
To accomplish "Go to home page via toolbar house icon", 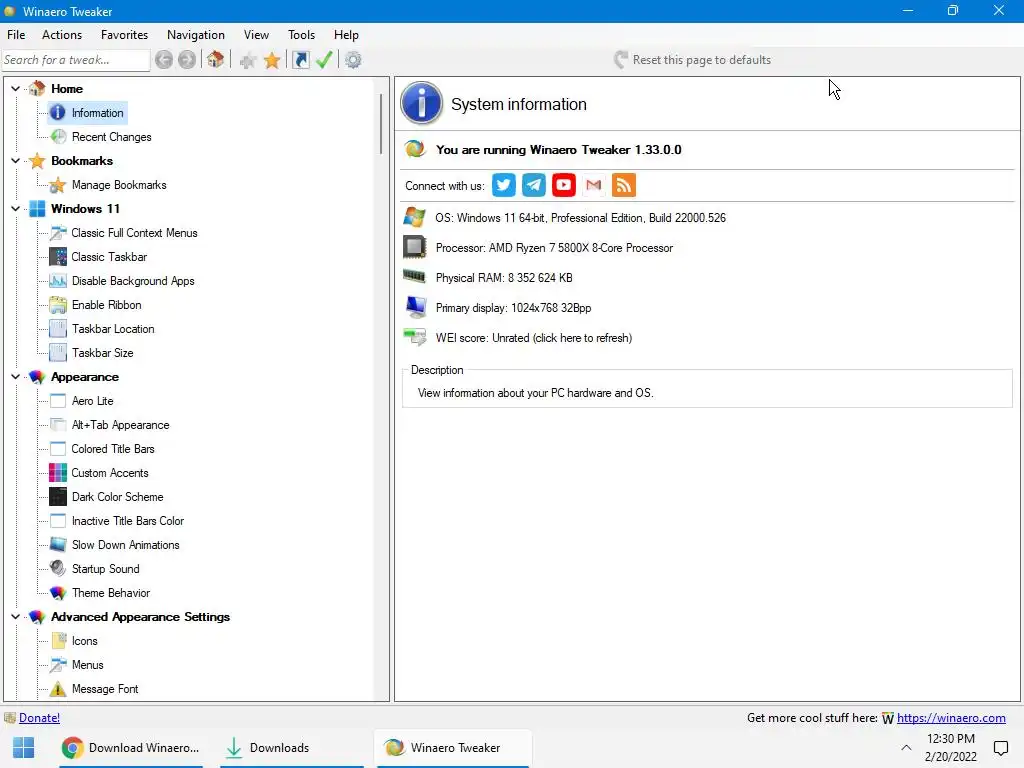I will click(x=216, y=60).
